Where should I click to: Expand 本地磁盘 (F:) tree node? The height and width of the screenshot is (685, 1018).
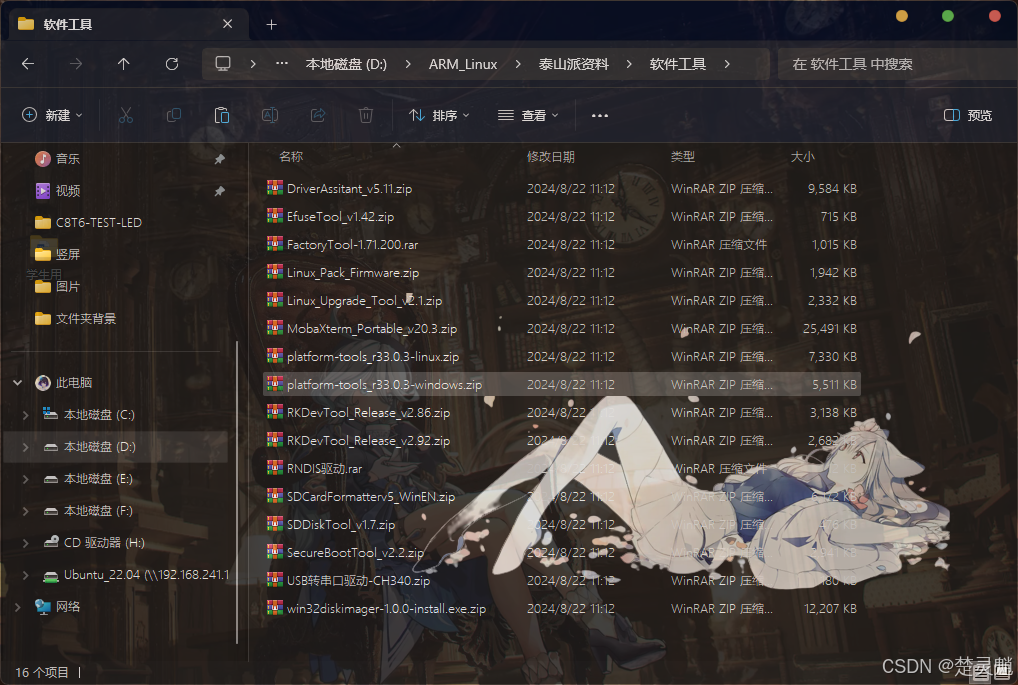pos(25,511)
